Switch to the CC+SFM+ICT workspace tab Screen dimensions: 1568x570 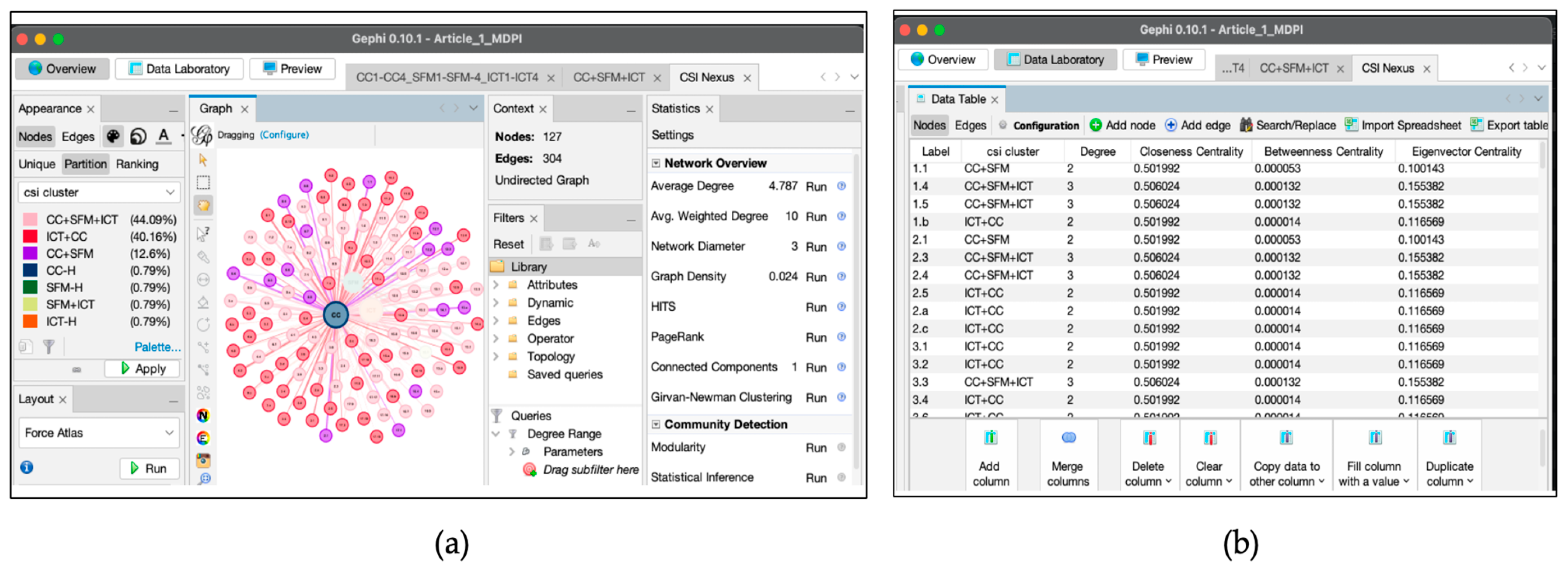[609, 78]
